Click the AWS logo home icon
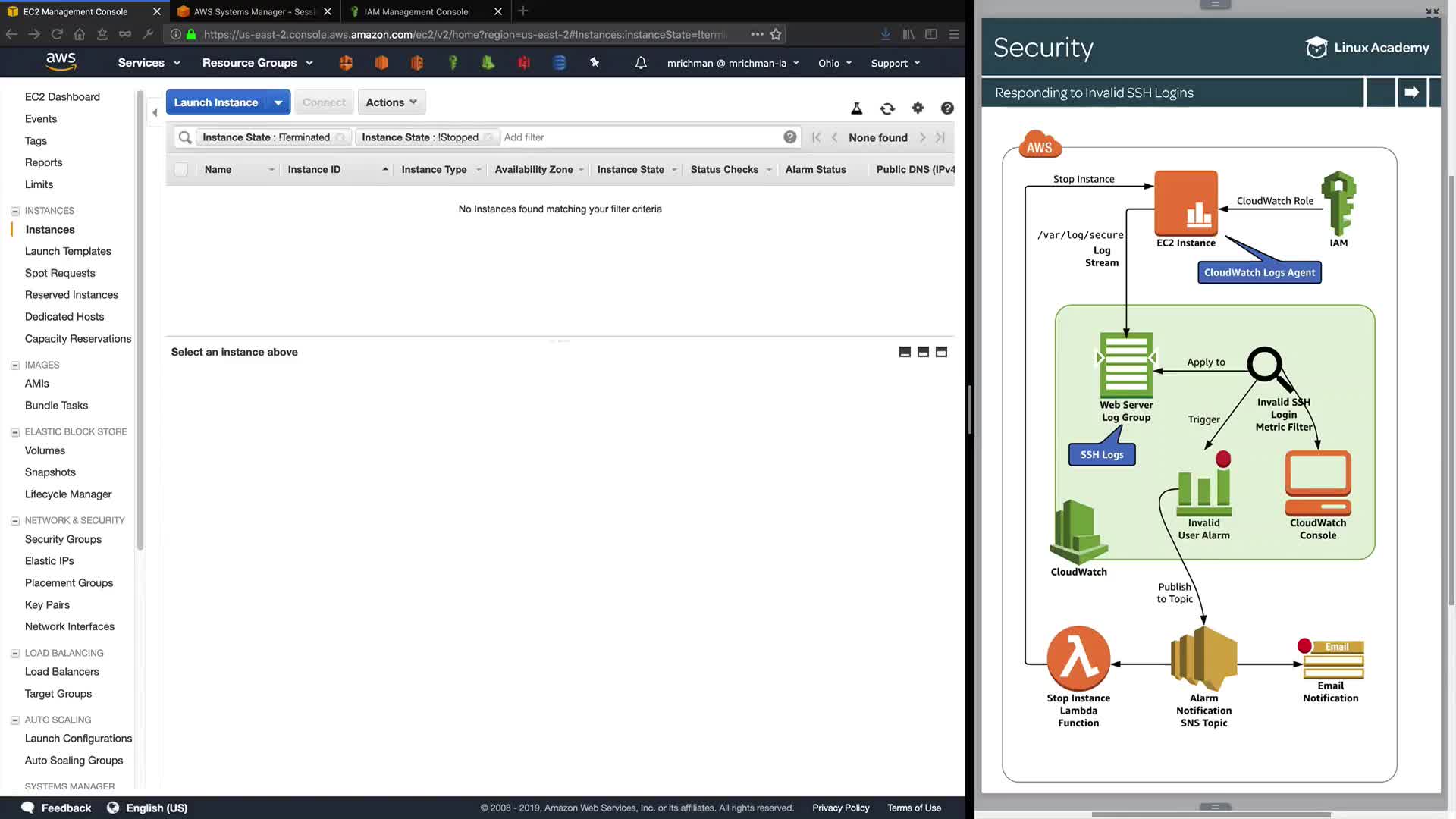The height and width of the screenshot is (819, 1456). (61, 62)
